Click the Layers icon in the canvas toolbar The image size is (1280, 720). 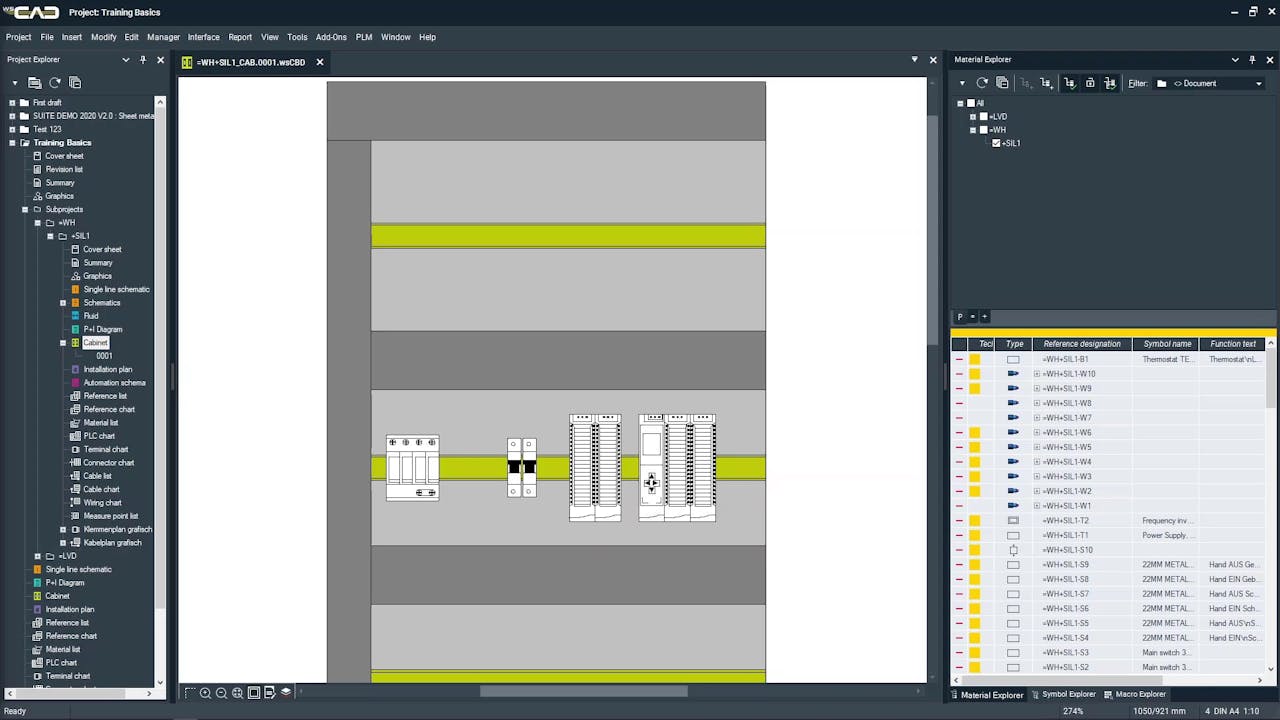pyautogui.click(x=285, y=692)
